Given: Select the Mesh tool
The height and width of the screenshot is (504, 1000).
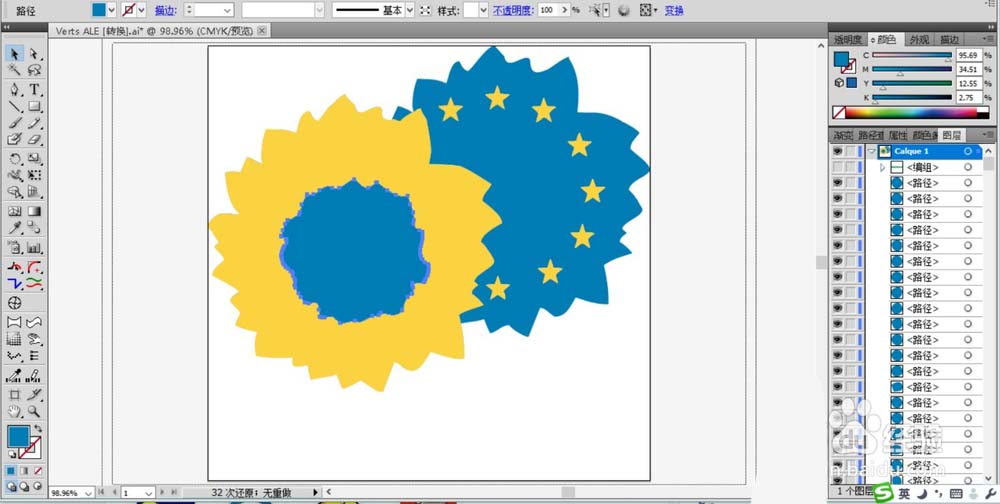Looking at the screenshot, I should pyautogui.click(x=15, y=211).
